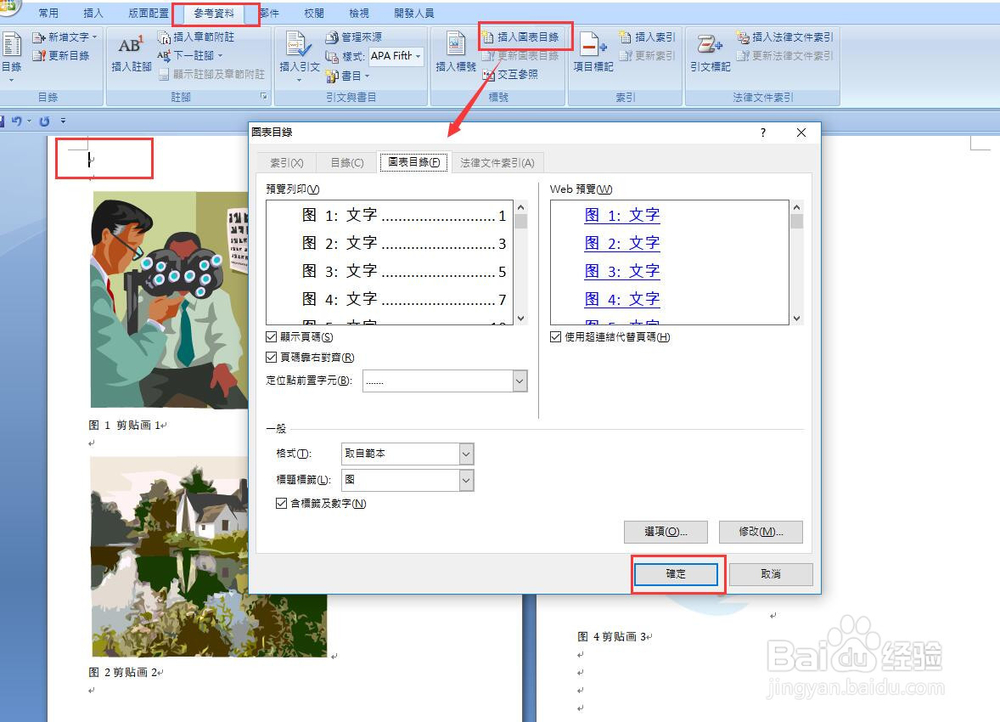1000x722 pixels.
Task: Click Web preview scrollbar down arrow
Action: pos(797,318)
